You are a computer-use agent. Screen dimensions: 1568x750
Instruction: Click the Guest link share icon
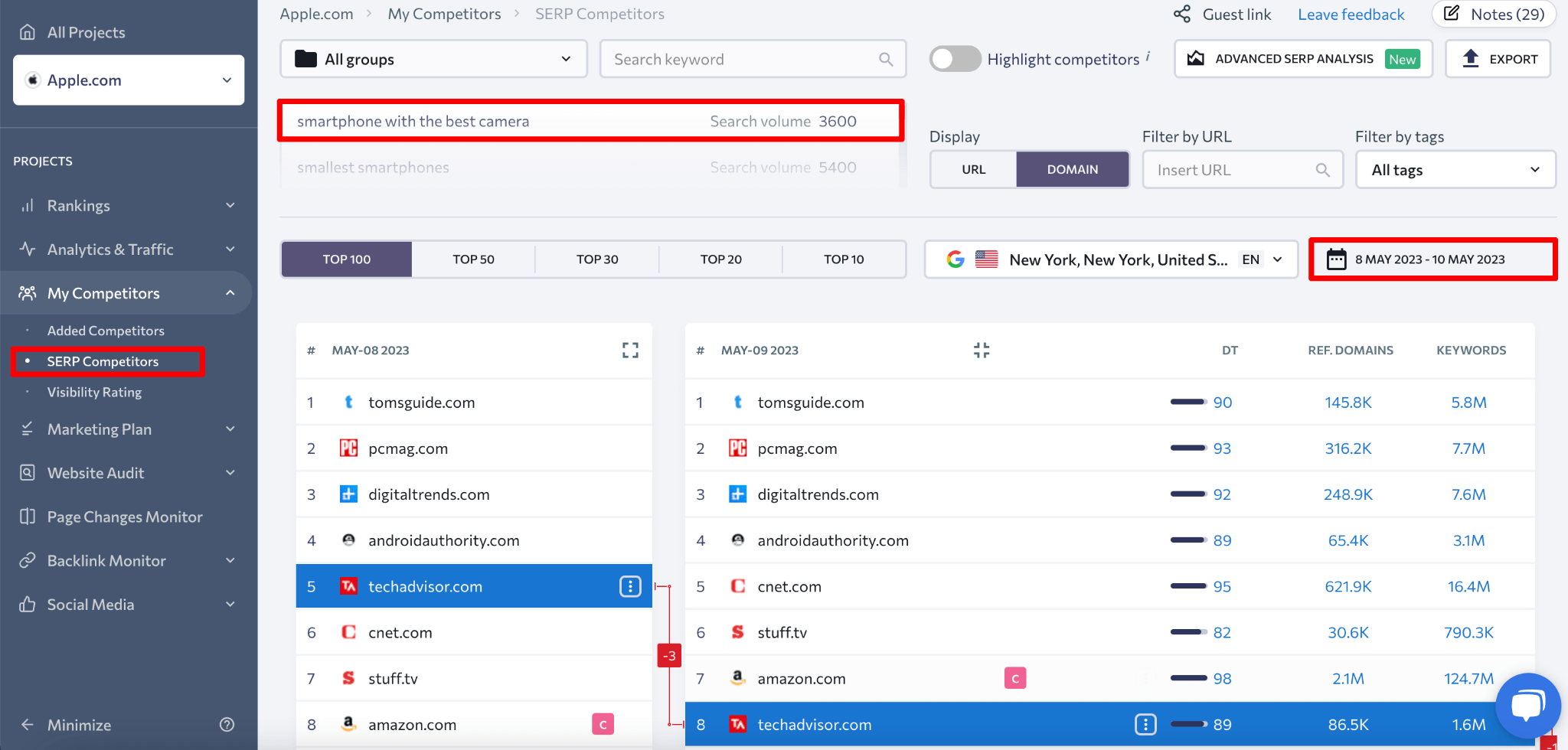(x=1182, y=14)
